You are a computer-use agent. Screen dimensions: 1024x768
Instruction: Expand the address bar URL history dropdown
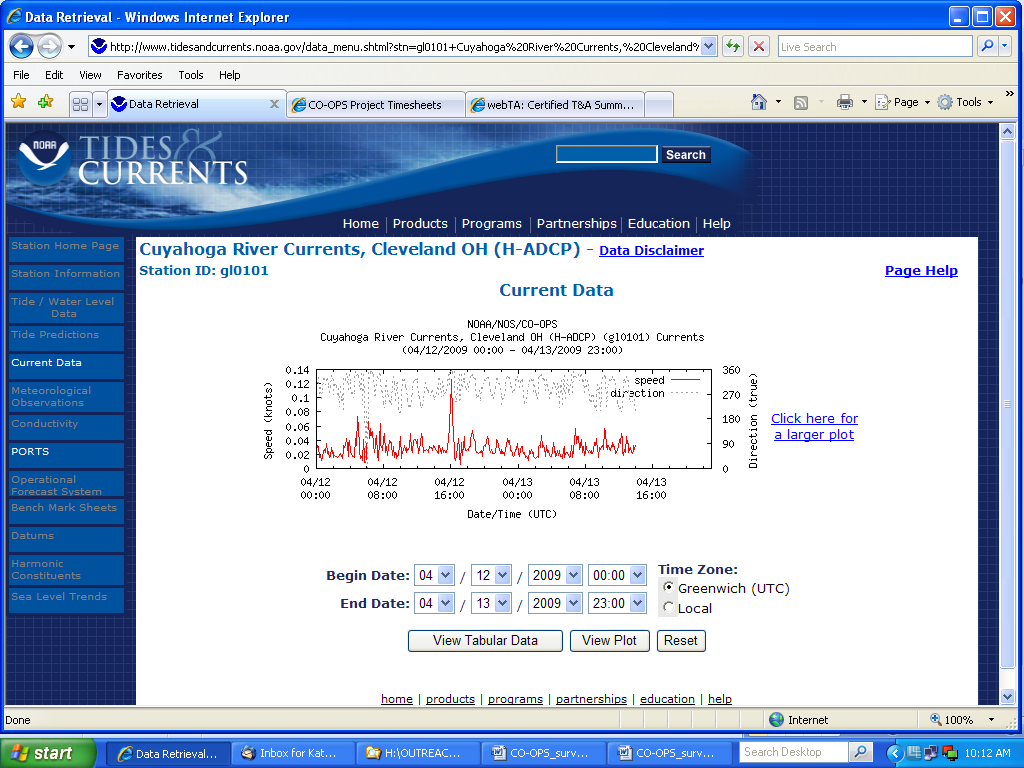(x=709, y=46)
